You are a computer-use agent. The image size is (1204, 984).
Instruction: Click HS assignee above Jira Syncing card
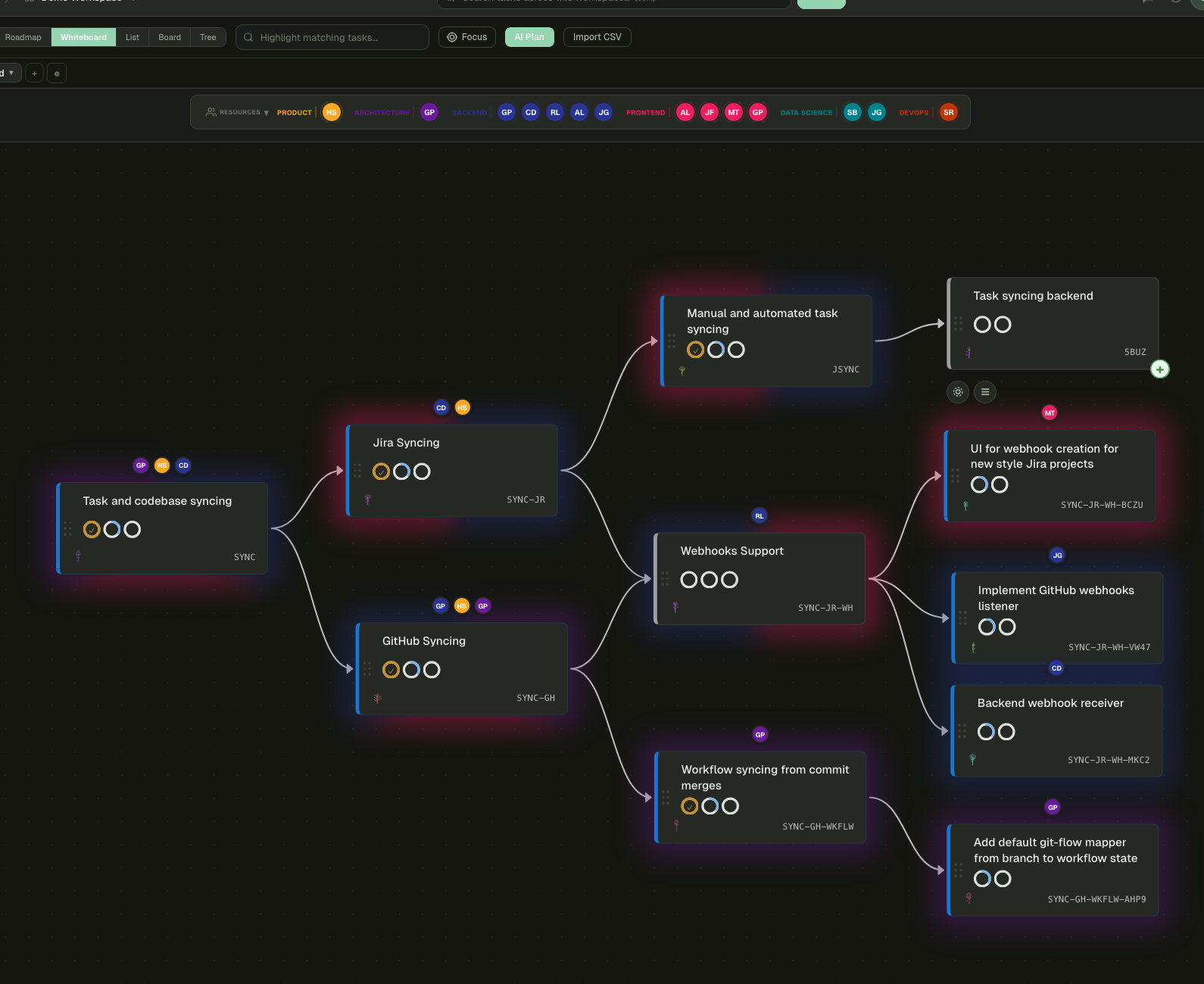tap(462, 407)
